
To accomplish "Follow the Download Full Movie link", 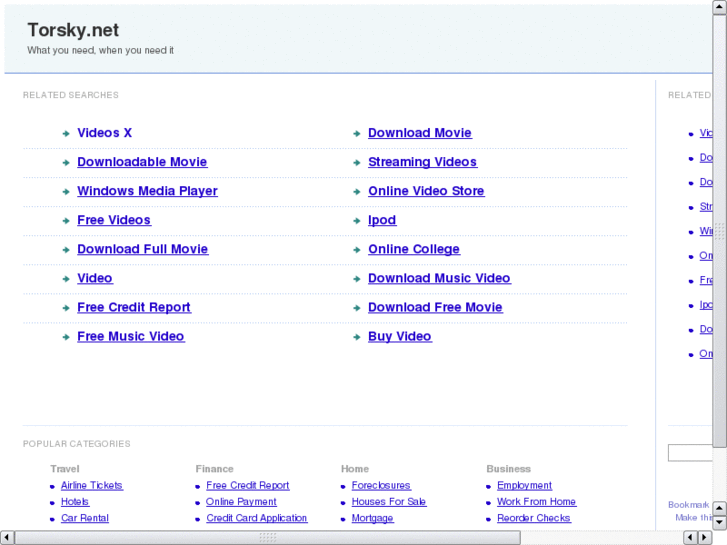I will (x=142, y=249).
